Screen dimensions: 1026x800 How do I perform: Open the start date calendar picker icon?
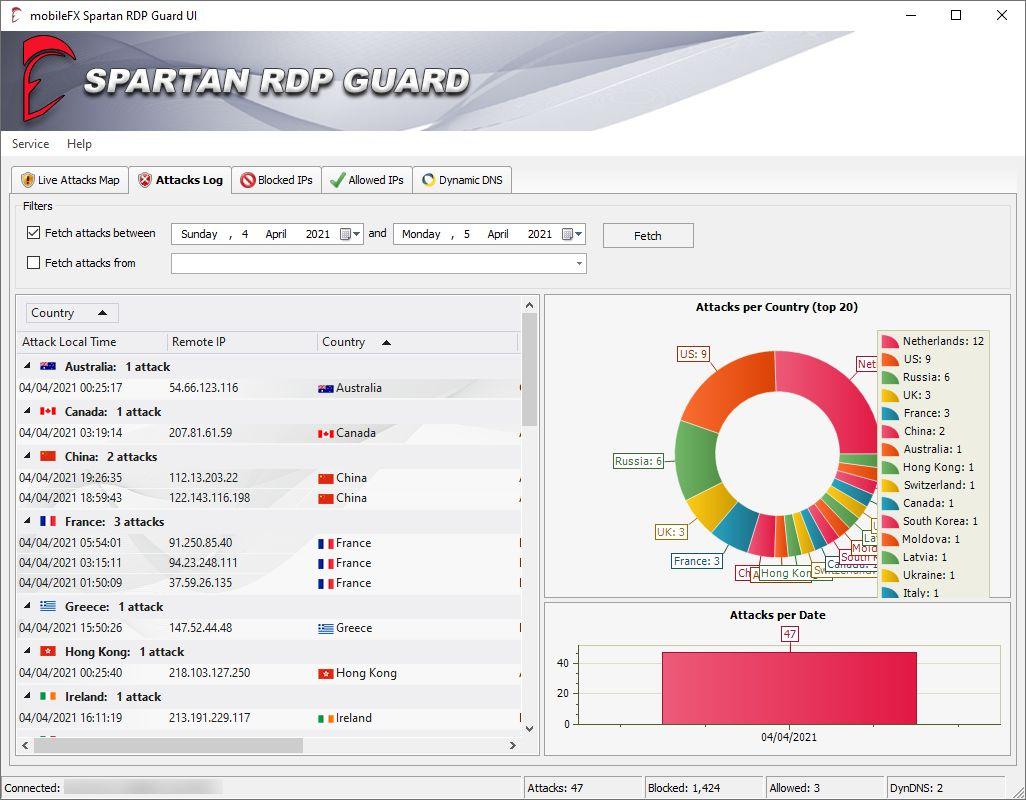coord(350,234)
